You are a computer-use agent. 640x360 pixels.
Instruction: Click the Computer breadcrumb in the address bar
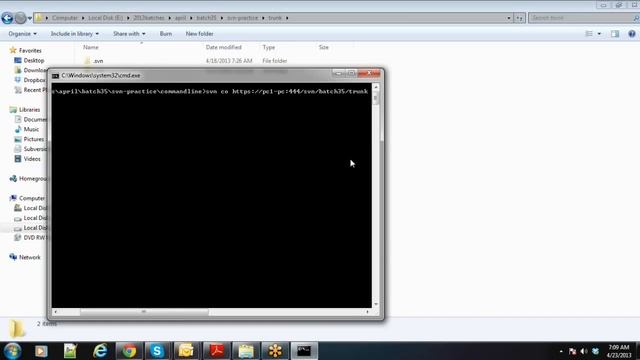click(x=64, y=18)
